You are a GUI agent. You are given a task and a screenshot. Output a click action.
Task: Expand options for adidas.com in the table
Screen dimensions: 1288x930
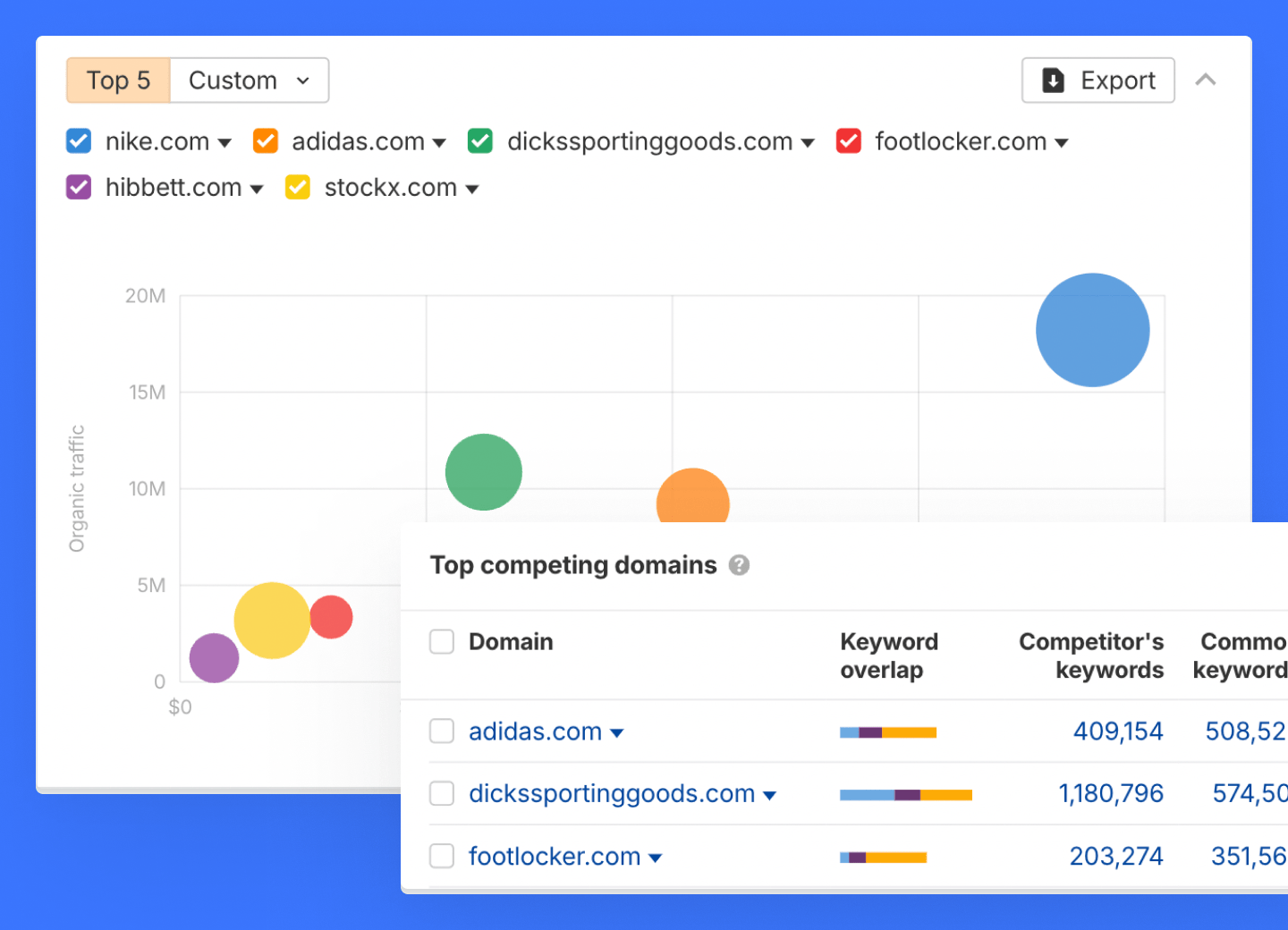(x=617, y=731)
